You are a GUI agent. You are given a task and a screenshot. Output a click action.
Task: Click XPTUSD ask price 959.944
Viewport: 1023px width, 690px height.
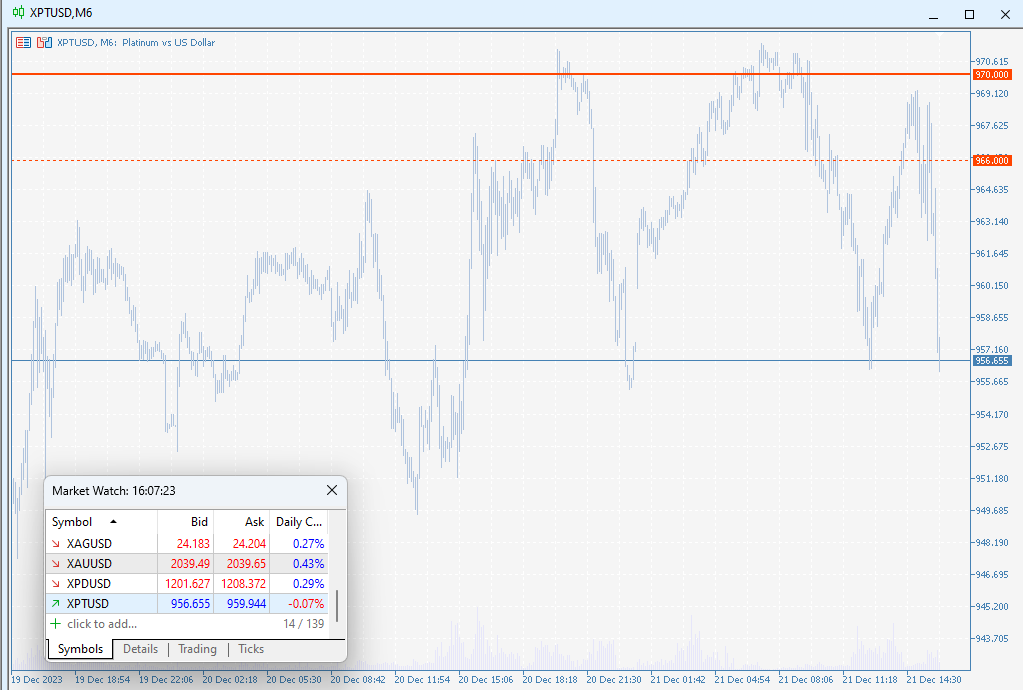coord(246,604)
